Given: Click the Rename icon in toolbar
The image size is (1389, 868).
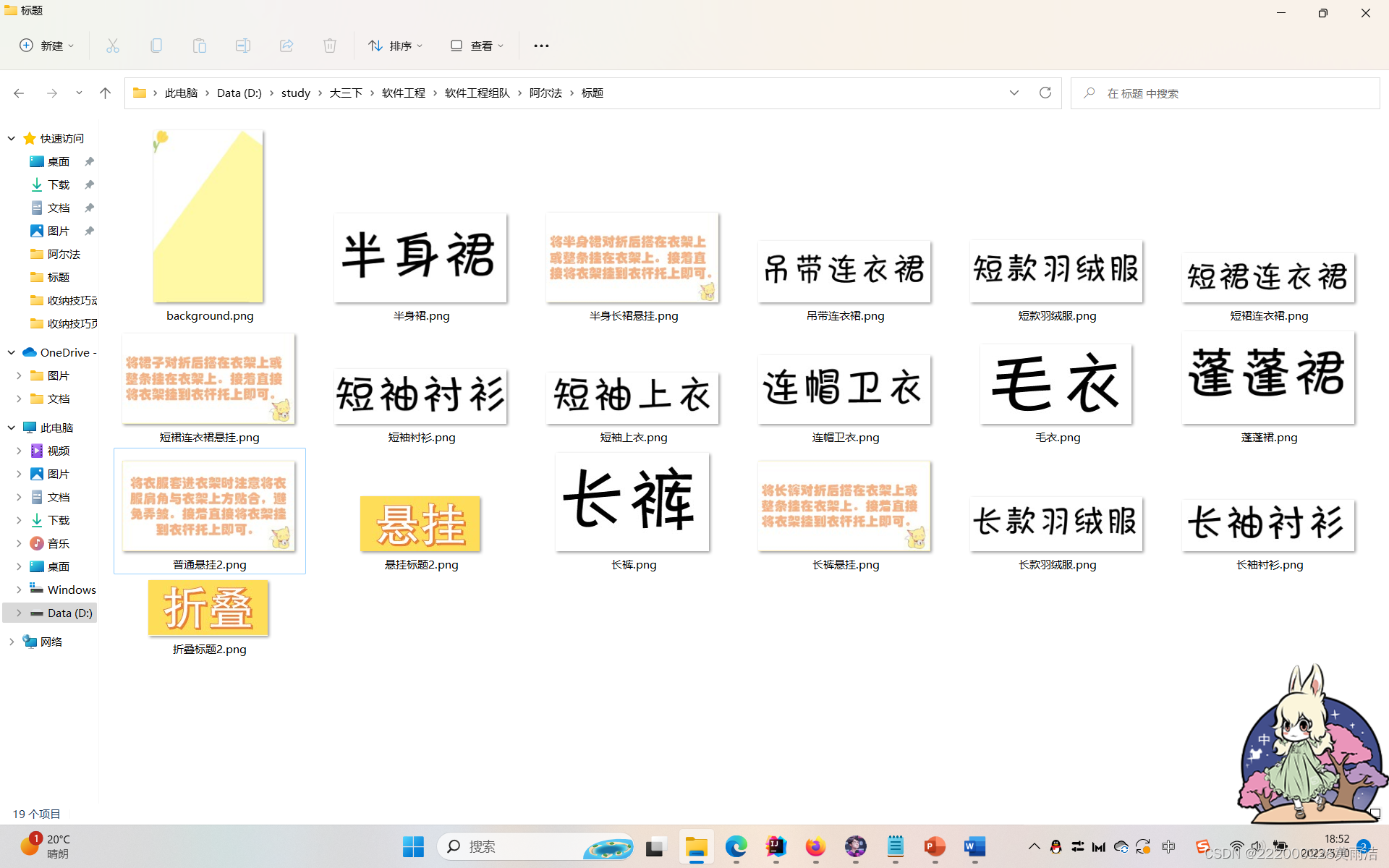Looking at the screenshot, I should [x=243, y=46].
